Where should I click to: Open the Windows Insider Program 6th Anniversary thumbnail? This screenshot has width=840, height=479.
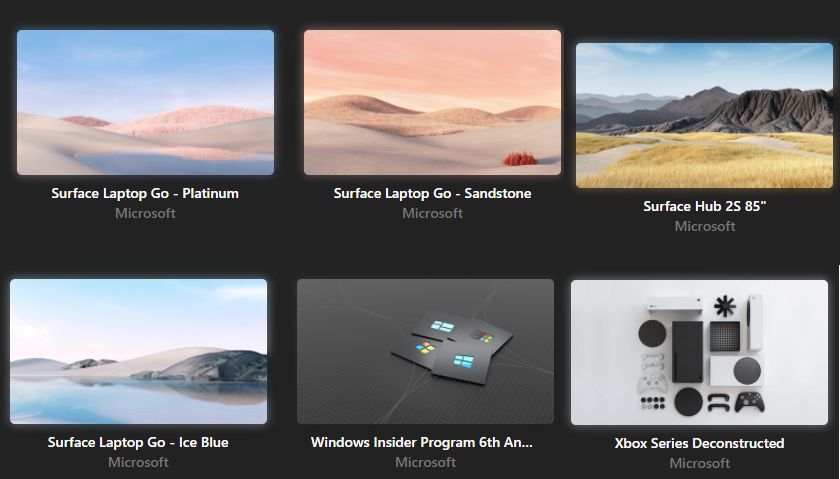(x=425, y=351)
